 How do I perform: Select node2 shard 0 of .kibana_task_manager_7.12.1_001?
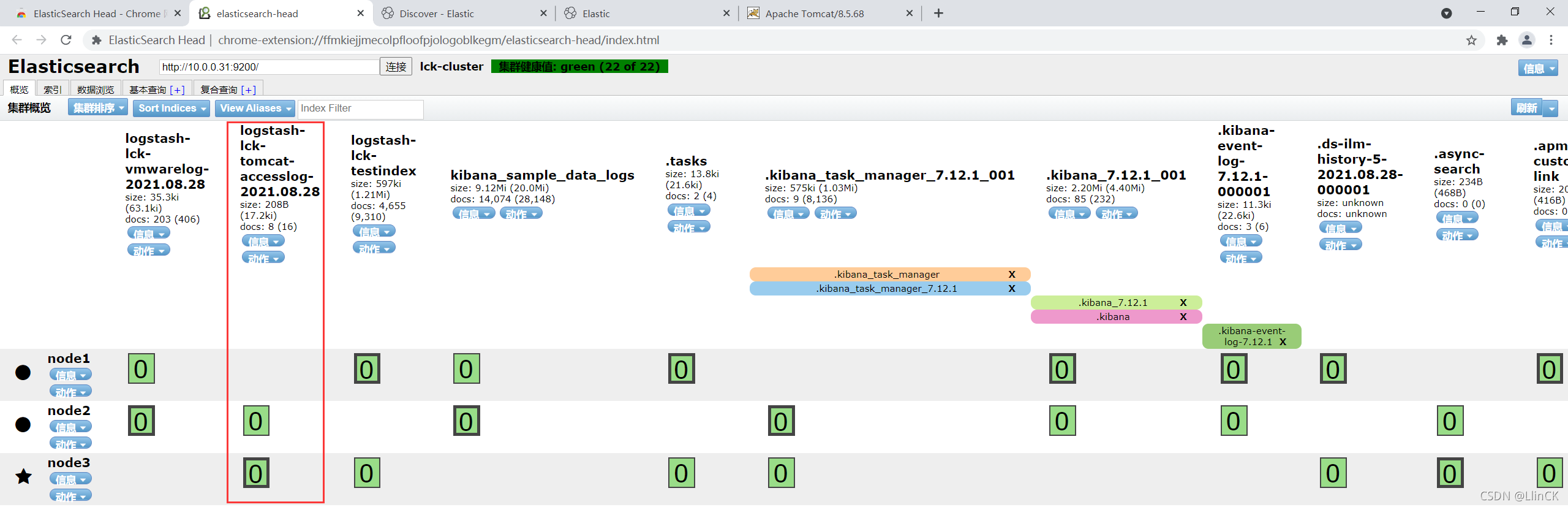[x=782, y=421]
